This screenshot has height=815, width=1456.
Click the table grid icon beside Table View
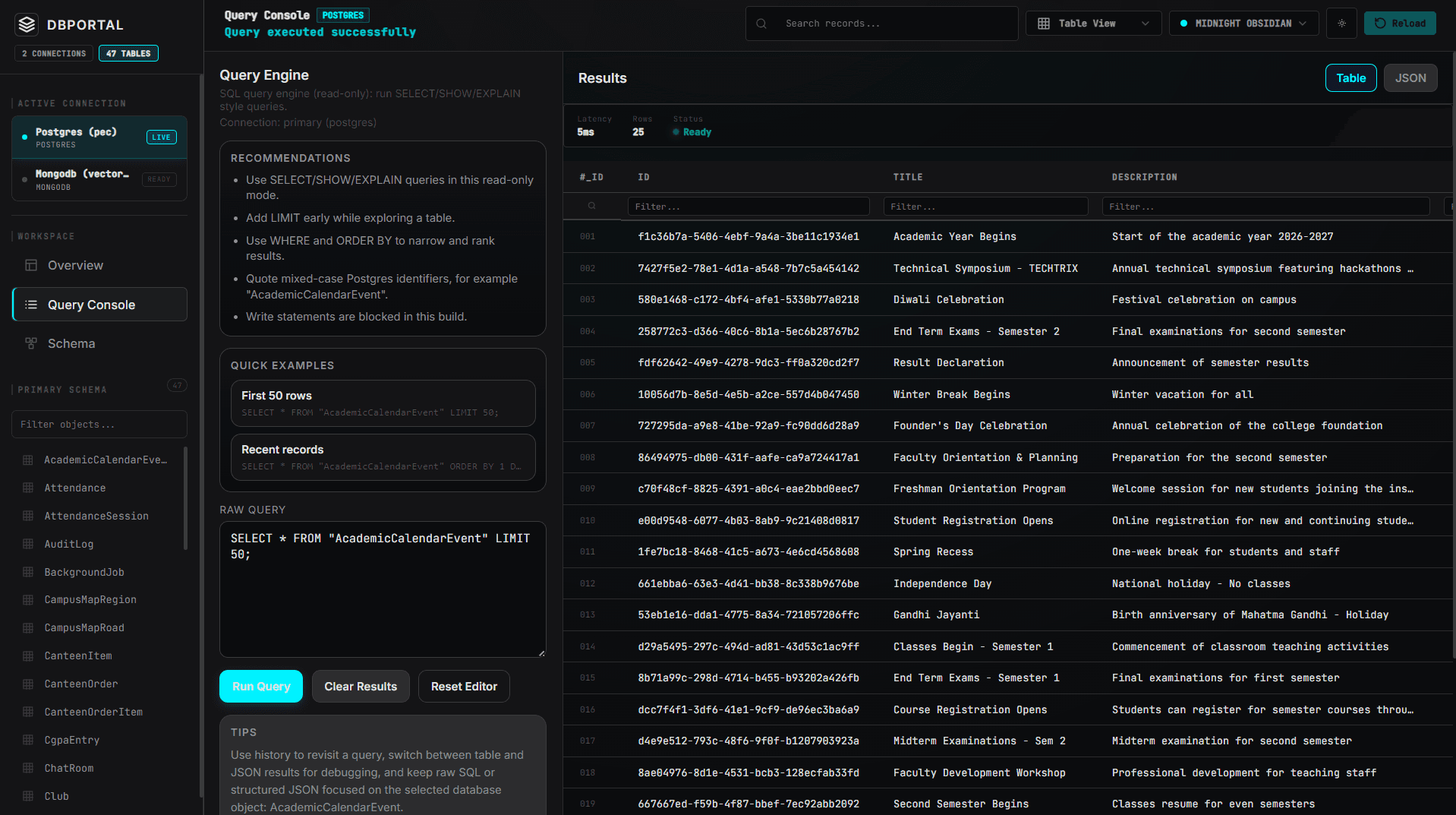click(1044, 24)
